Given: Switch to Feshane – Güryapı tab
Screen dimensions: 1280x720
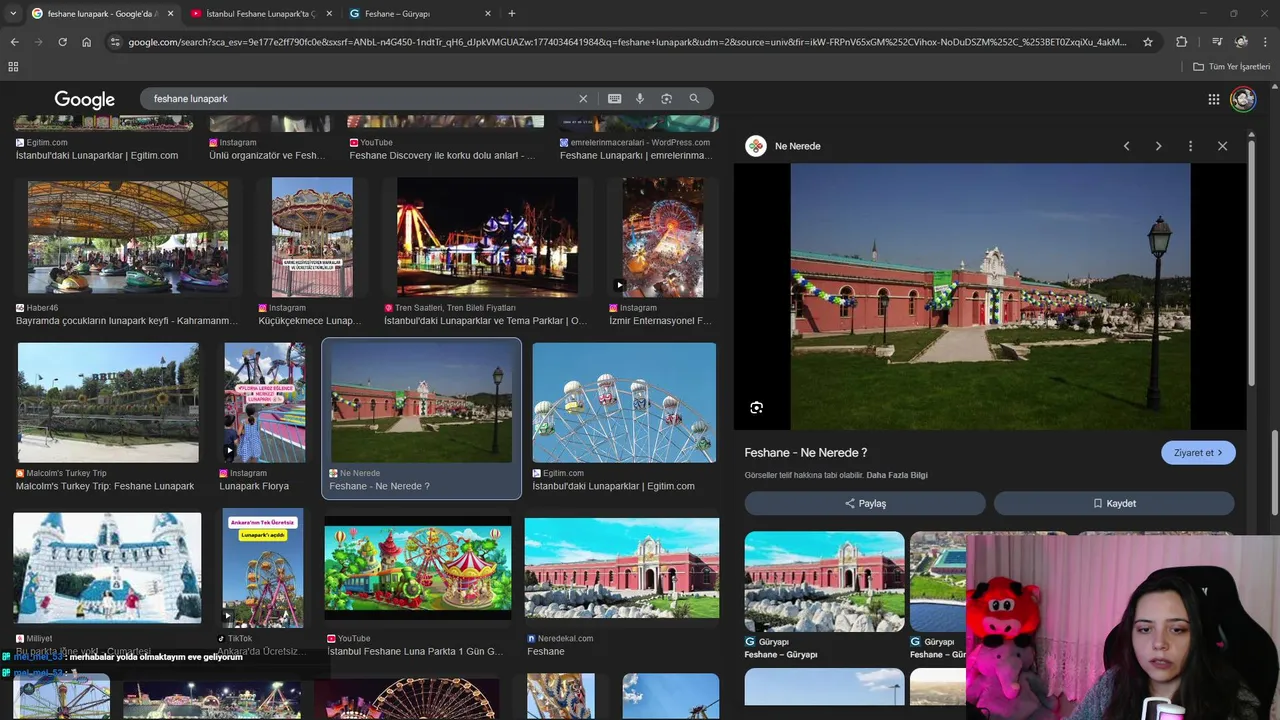Looking at the screenshot, I should (x=419, y=13).
